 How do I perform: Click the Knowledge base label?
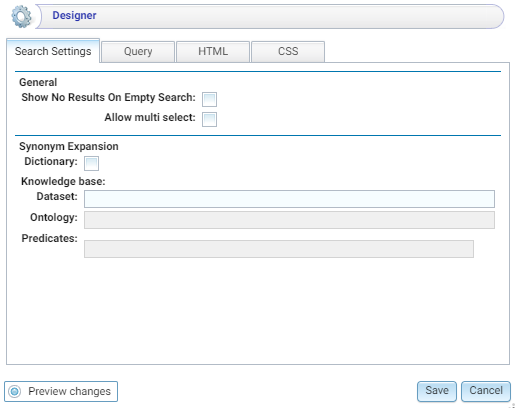coord(63,181)
